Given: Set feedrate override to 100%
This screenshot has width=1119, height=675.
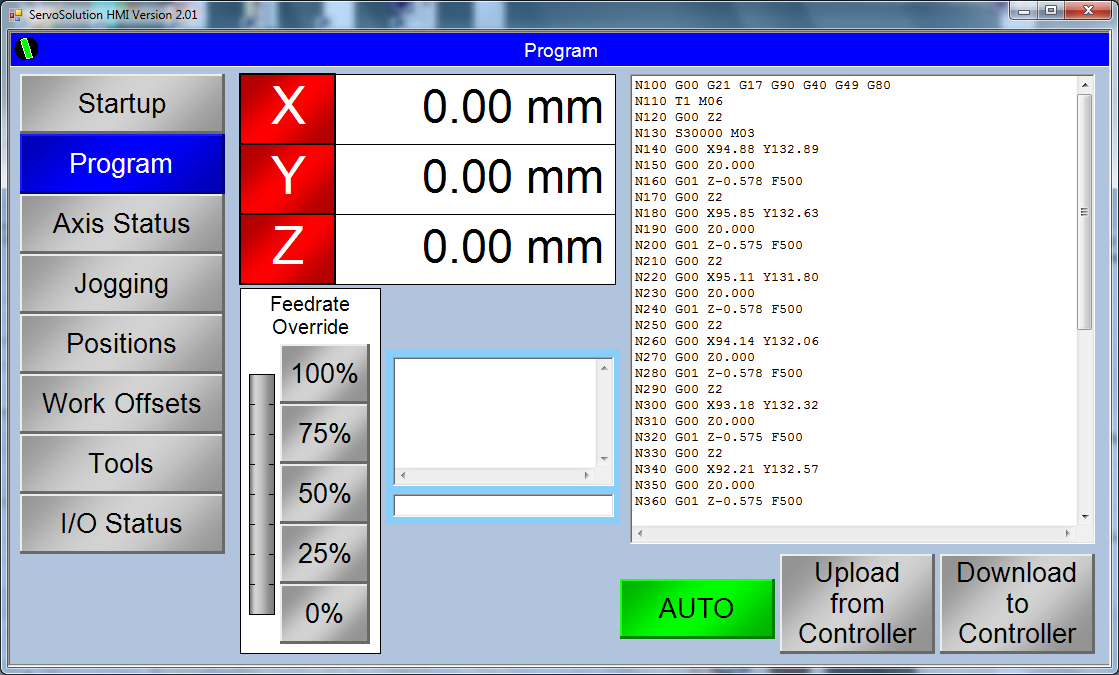Looking at the screenshot, I should coord(324,374).
